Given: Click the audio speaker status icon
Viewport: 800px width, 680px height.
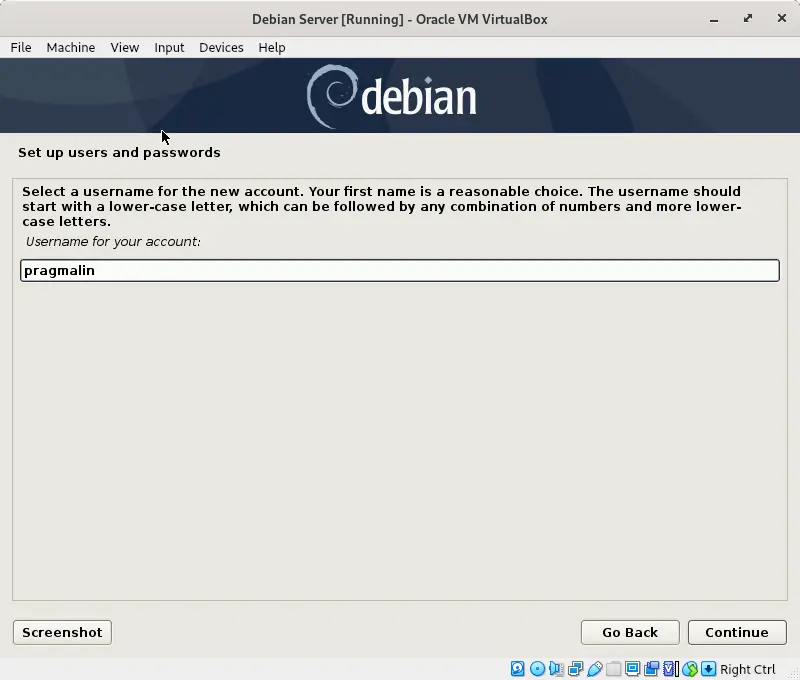Looking at the screenshot, I should [x=556, y=668].
